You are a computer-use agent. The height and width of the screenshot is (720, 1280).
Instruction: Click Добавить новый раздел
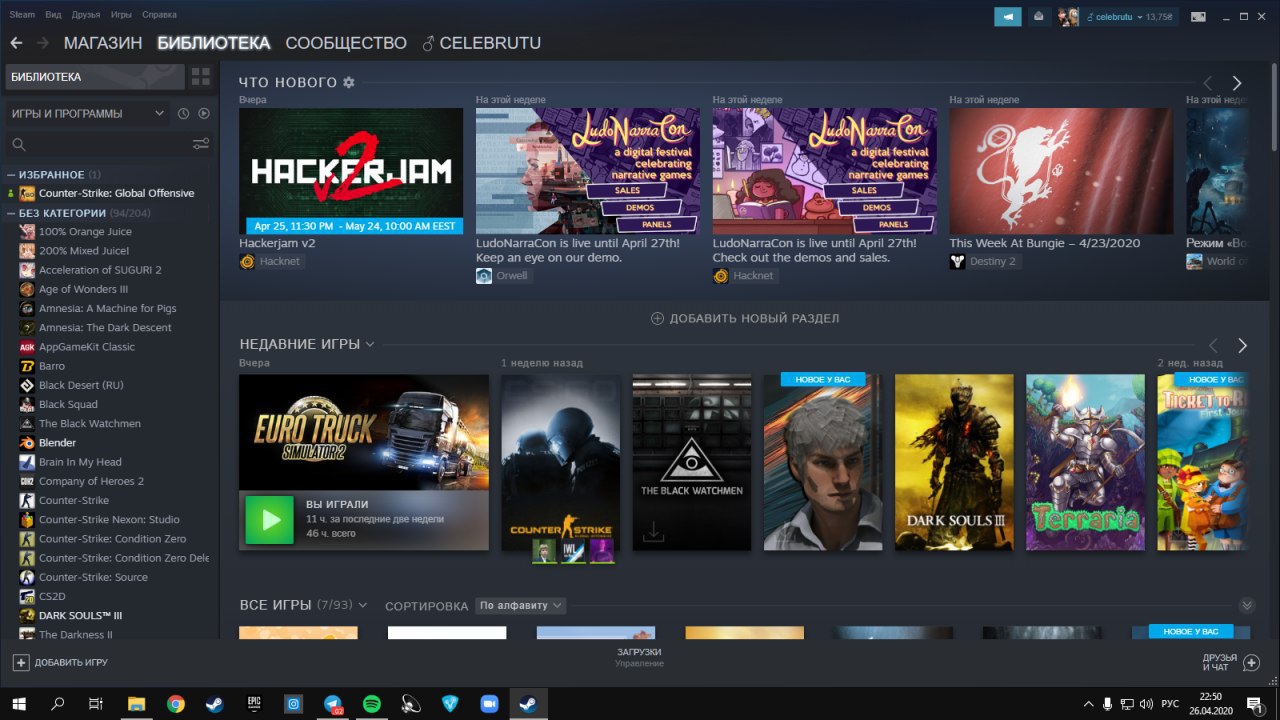coord(745,318)
